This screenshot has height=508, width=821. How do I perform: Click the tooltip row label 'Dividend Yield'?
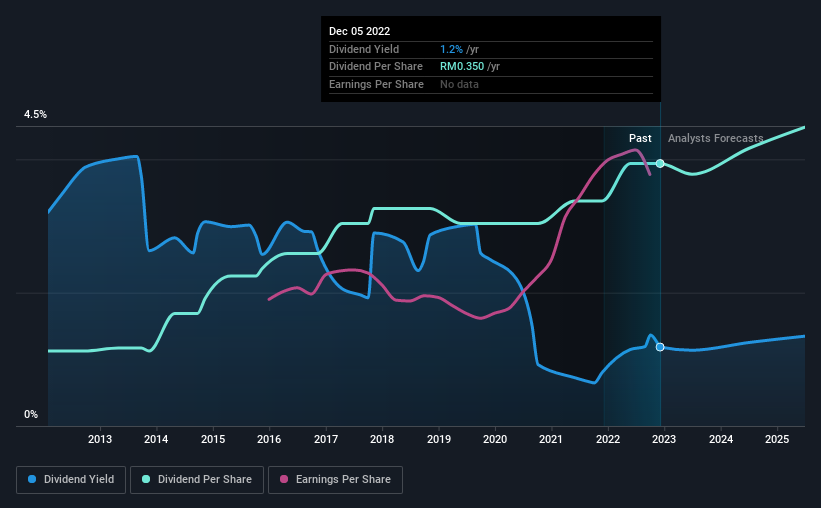pyautogui.click(x=364, y=49)
